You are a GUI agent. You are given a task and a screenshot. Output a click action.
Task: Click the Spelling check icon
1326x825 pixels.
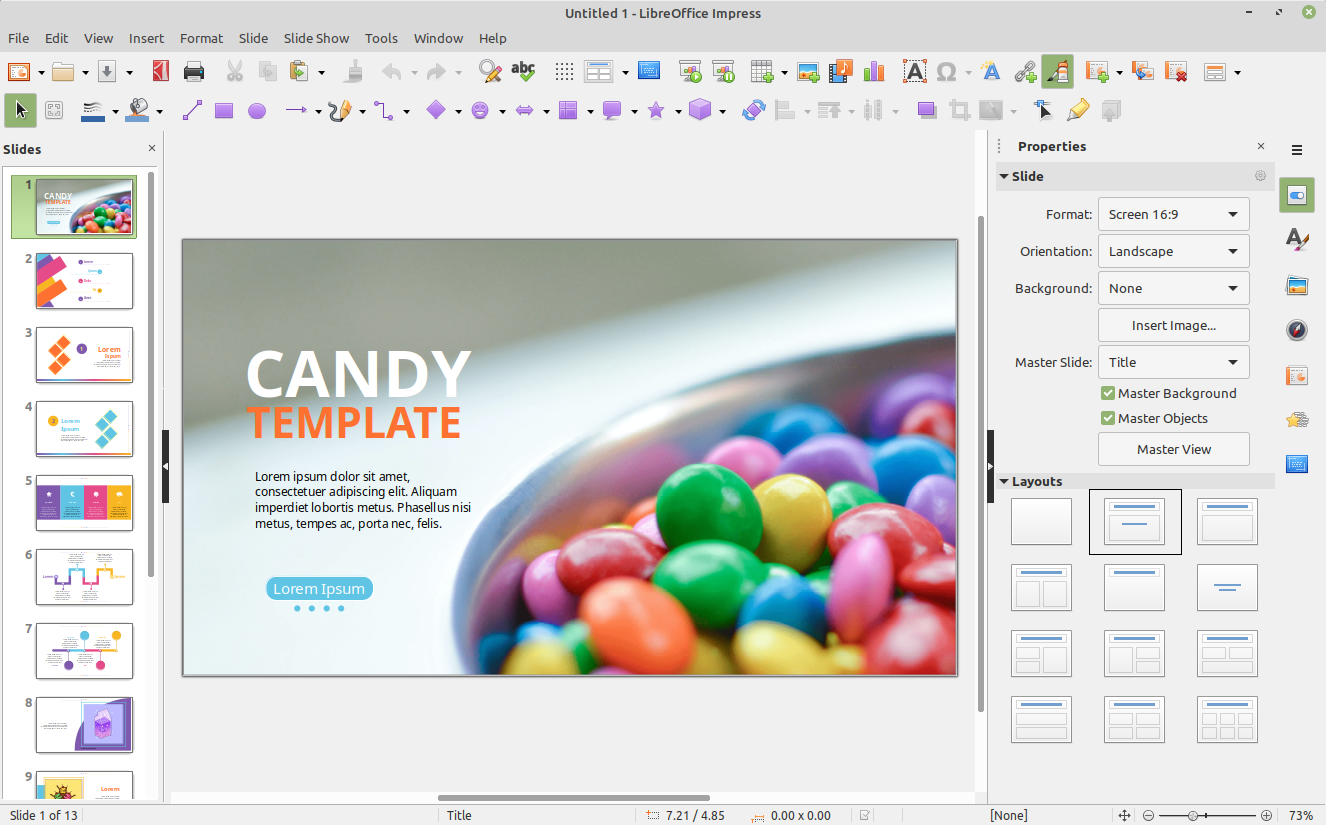coord(522,71)
